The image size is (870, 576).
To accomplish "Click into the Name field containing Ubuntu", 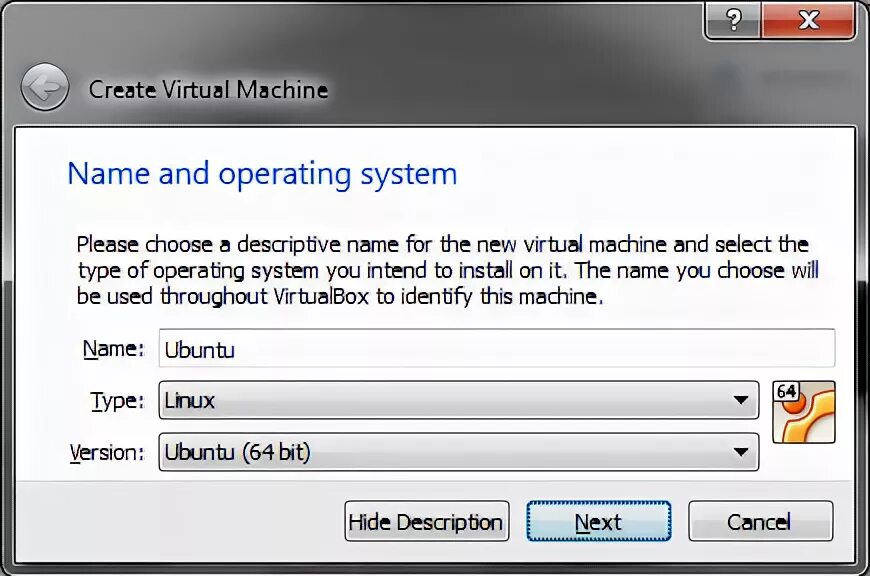I will point(497,348).
